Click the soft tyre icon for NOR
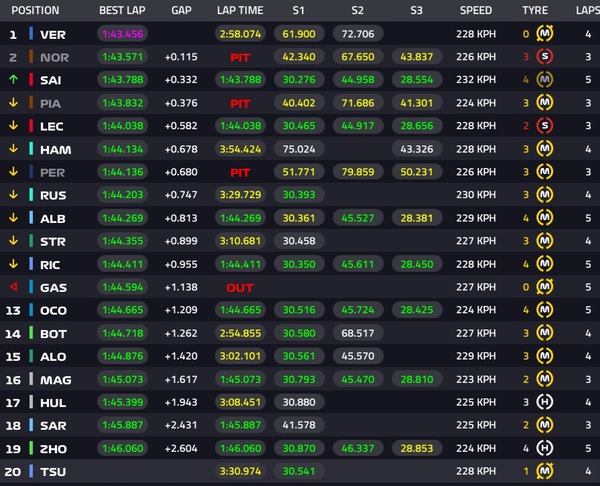 545,57
